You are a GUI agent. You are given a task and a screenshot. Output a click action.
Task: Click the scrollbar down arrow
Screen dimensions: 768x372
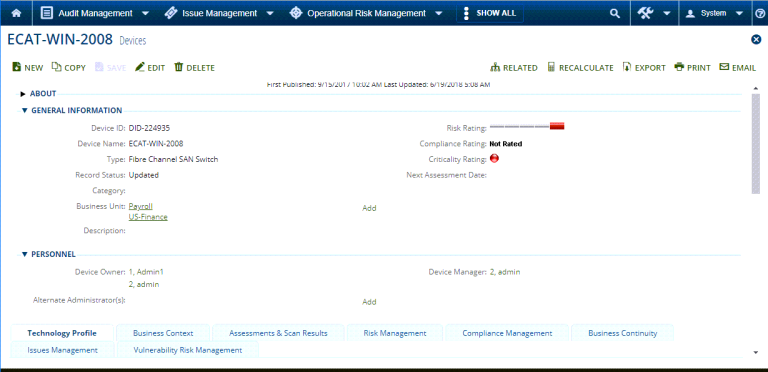(755, 352)
